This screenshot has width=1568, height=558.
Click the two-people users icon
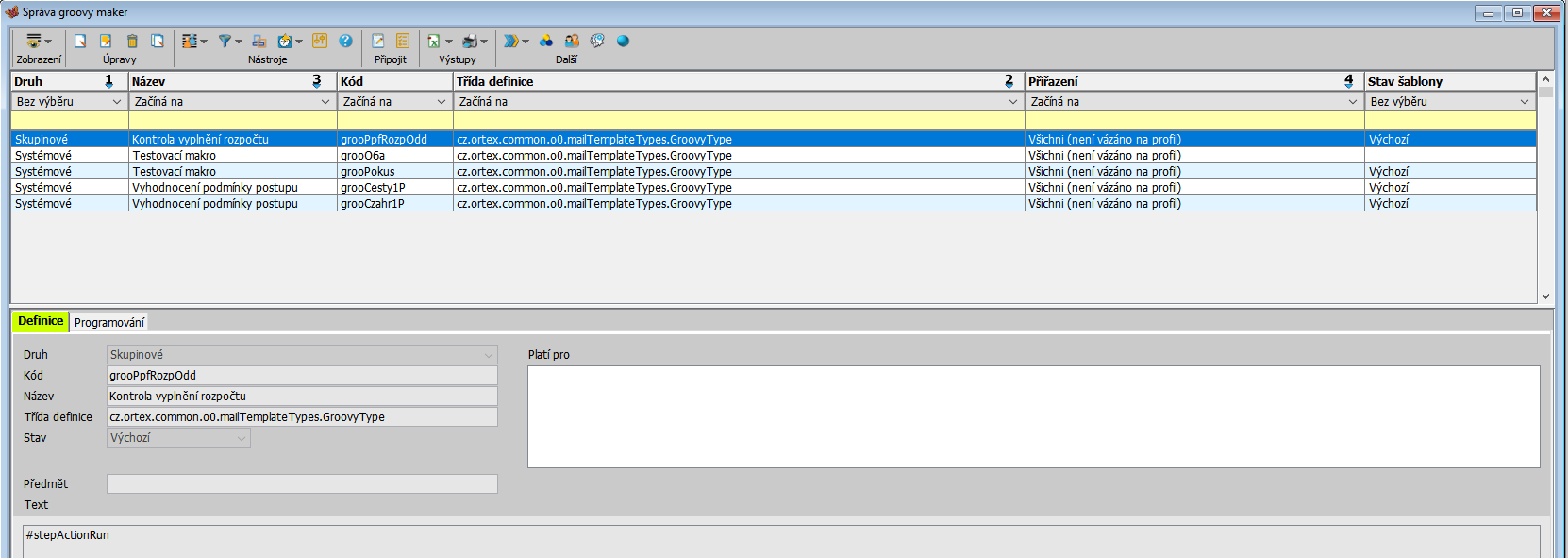572,41
